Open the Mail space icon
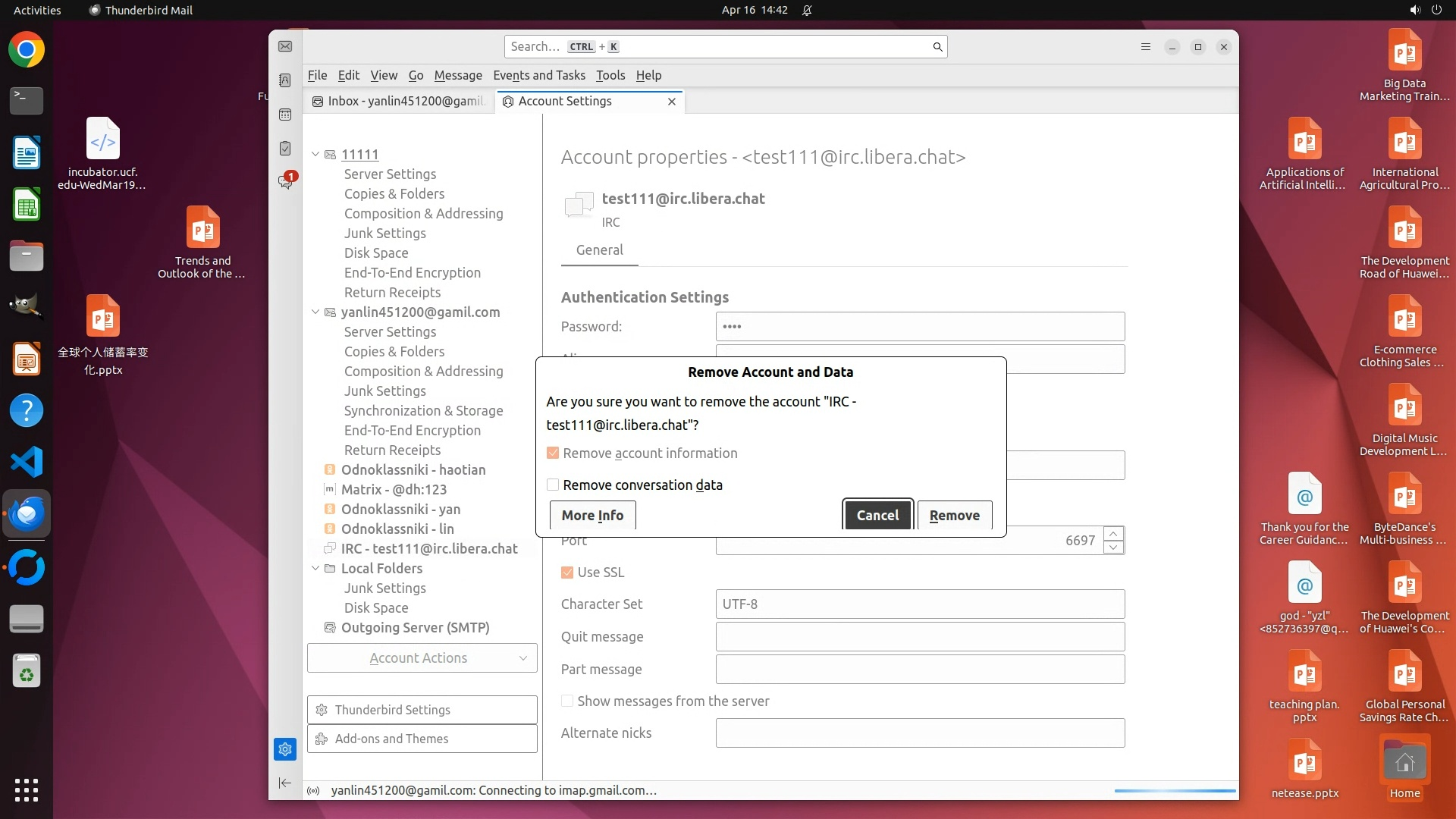The image size is (1456, 819). pyautogui.click(x=285, y=47)
